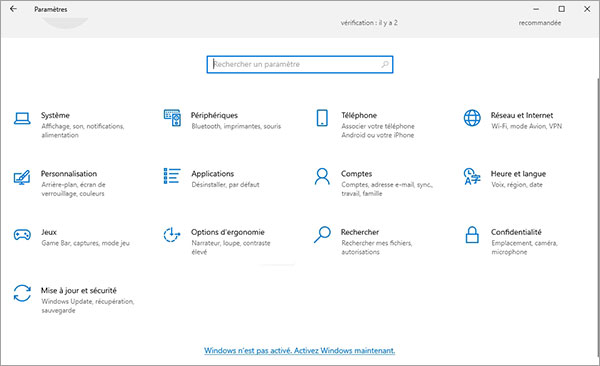Click the 'Bluetooth, imprimantes, souris' description

coord(236,126)
